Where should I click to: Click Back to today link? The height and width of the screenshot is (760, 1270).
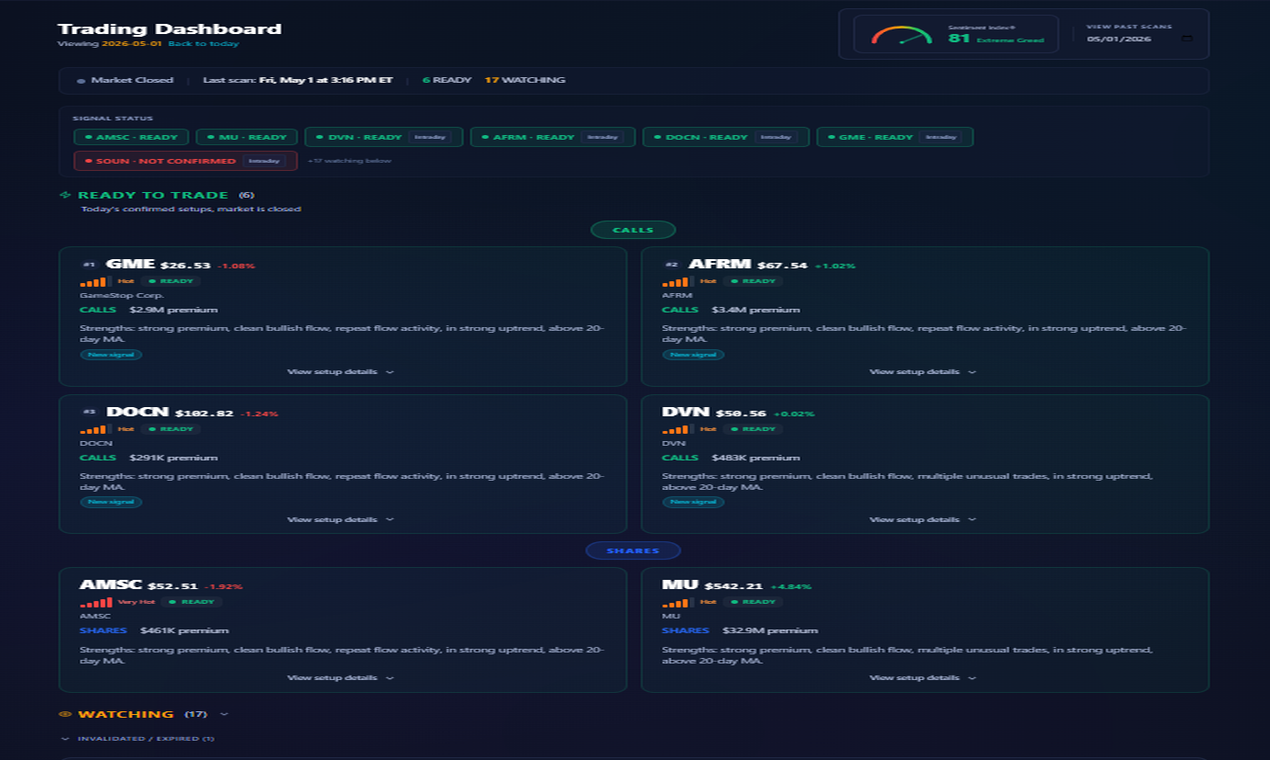pos(203,44)
